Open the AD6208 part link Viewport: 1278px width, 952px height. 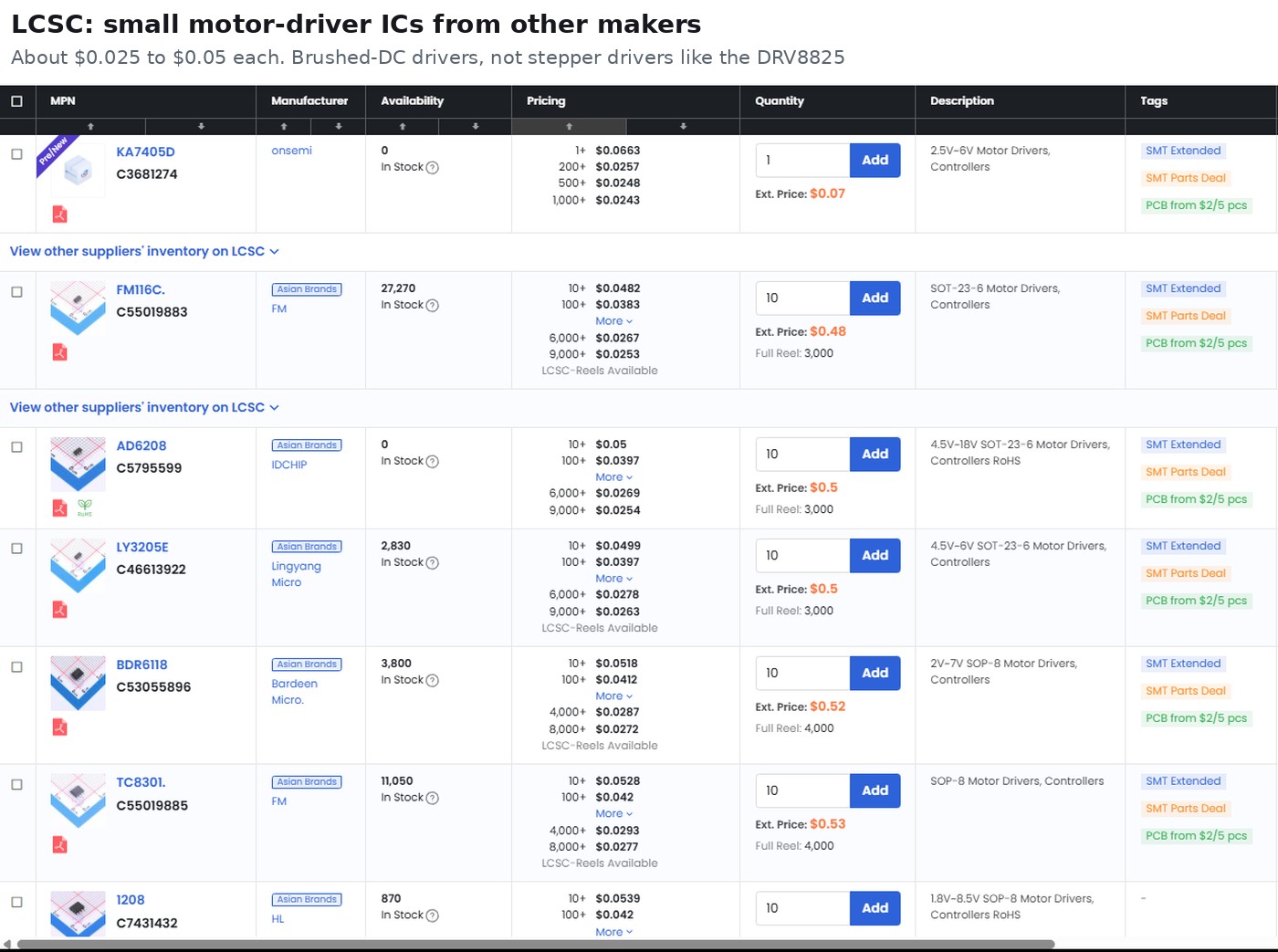[141, 446]
